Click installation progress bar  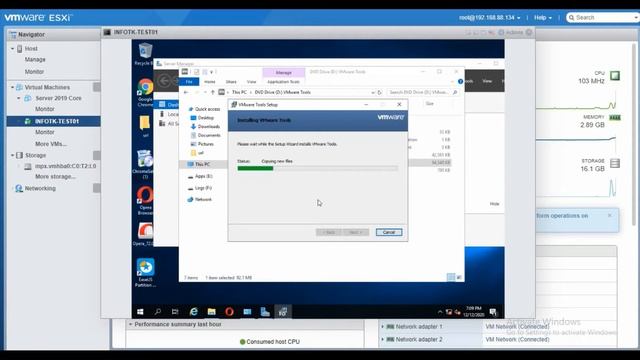(x=318, y=168)
